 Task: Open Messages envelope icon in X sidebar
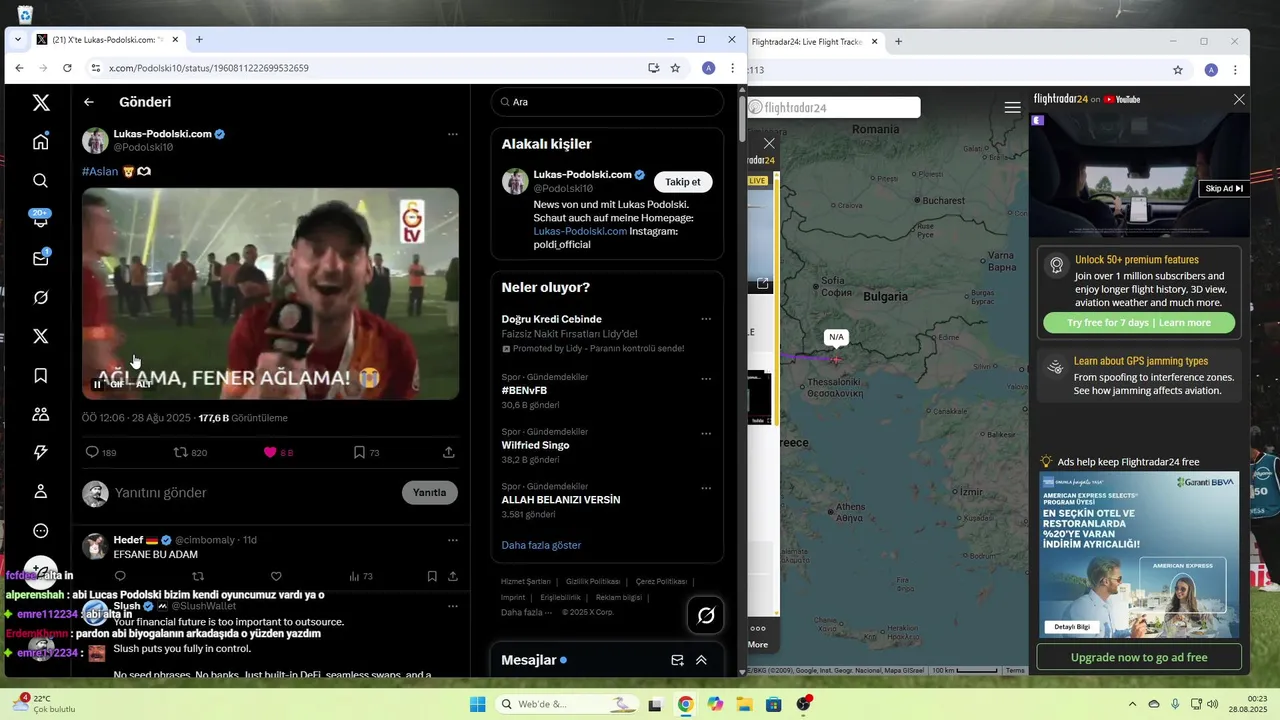coord(40,258)
